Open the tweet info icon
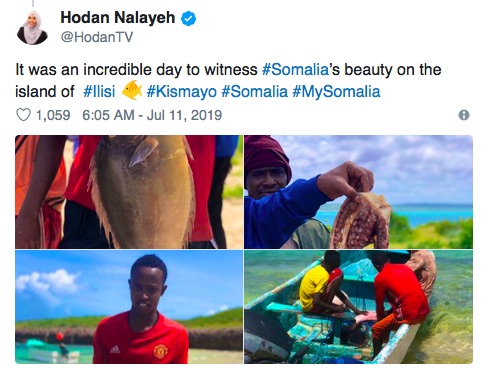 click(x=464, y=115)
